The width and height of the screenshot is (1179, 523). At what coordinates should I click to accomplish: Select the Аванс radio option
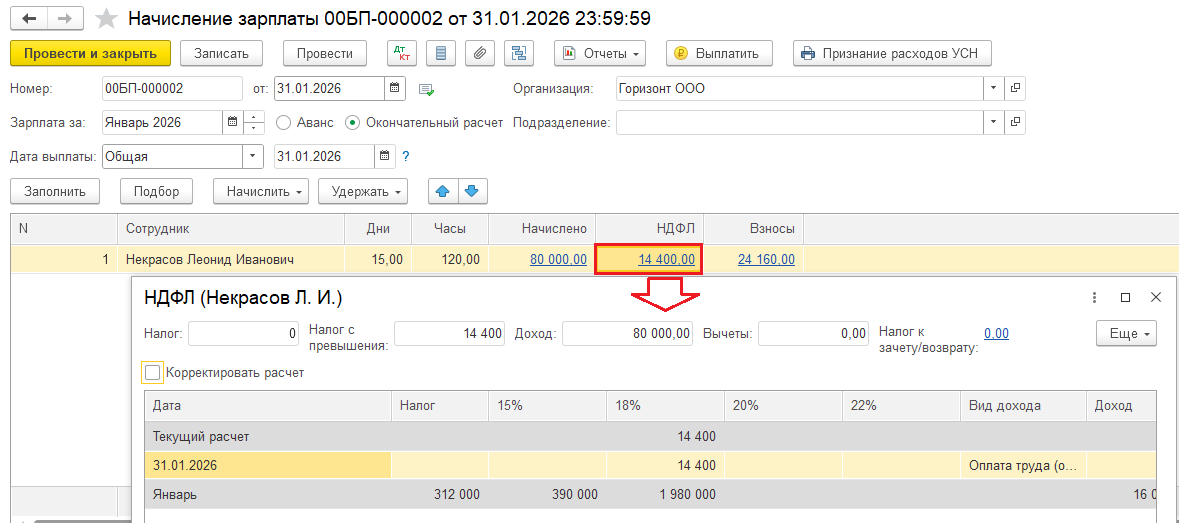(x=283, y=122)
